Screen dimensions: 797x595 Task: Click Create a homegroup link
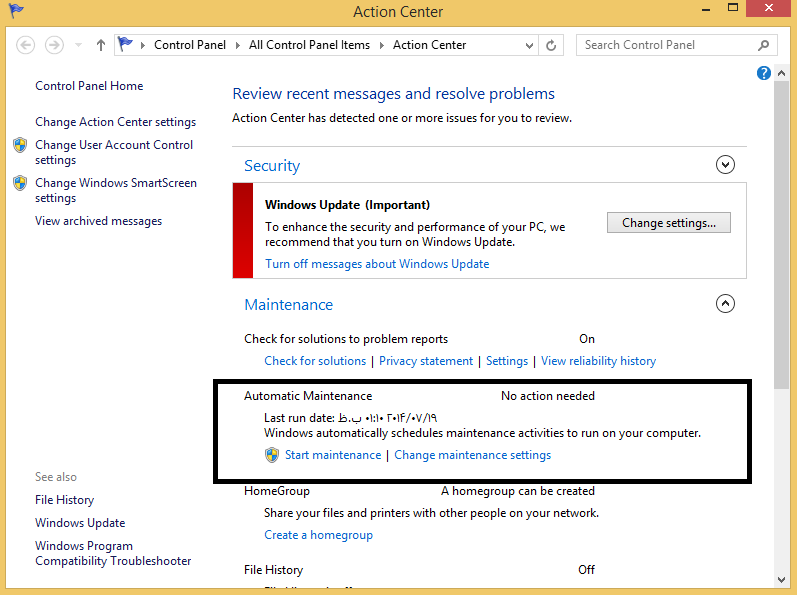point(318,535)
